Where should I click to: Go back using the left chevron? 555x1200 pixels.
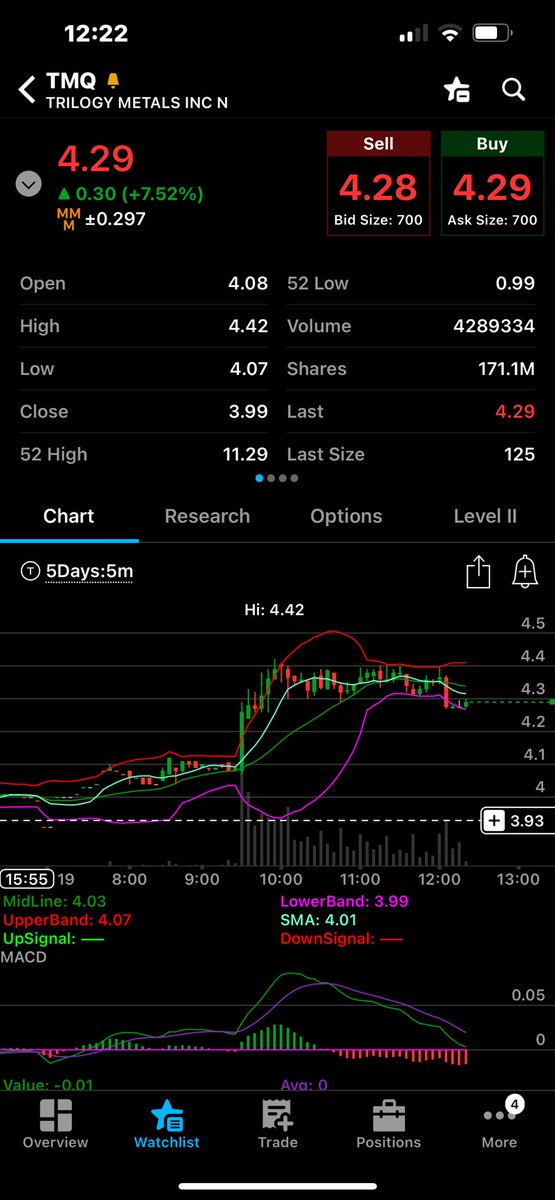27,90
